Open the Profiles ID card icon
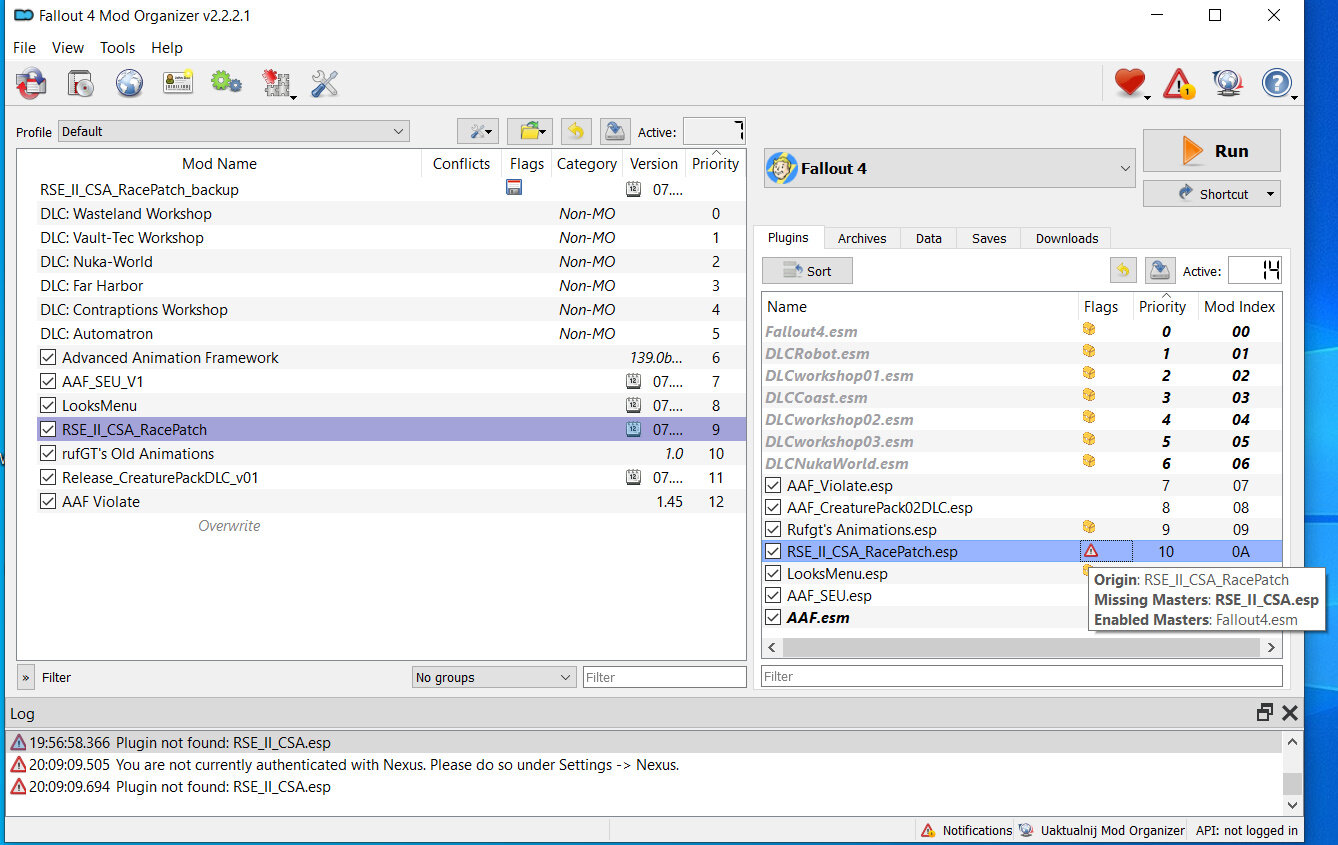The width and height of the screenshot is (1338, 845). tap(178, 83)
